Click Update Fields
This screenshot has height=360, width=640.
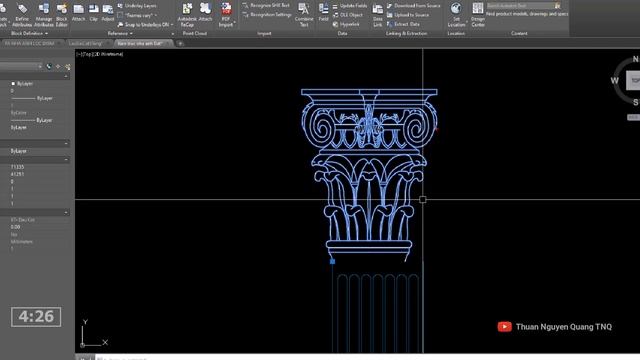click(349, 6)
